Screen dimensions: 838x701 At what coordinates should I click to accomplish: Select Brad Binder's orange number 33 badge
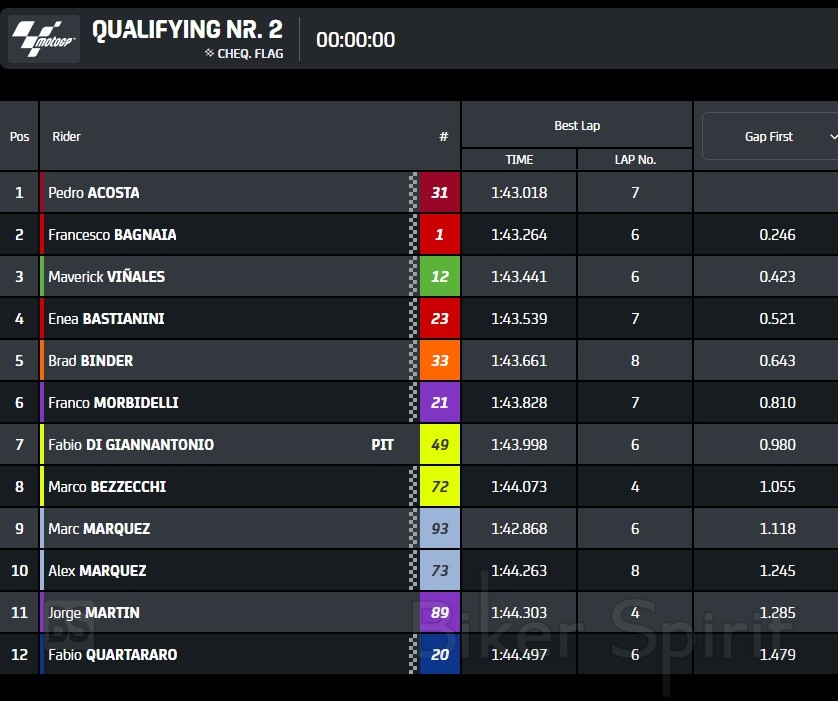(440, 361)
